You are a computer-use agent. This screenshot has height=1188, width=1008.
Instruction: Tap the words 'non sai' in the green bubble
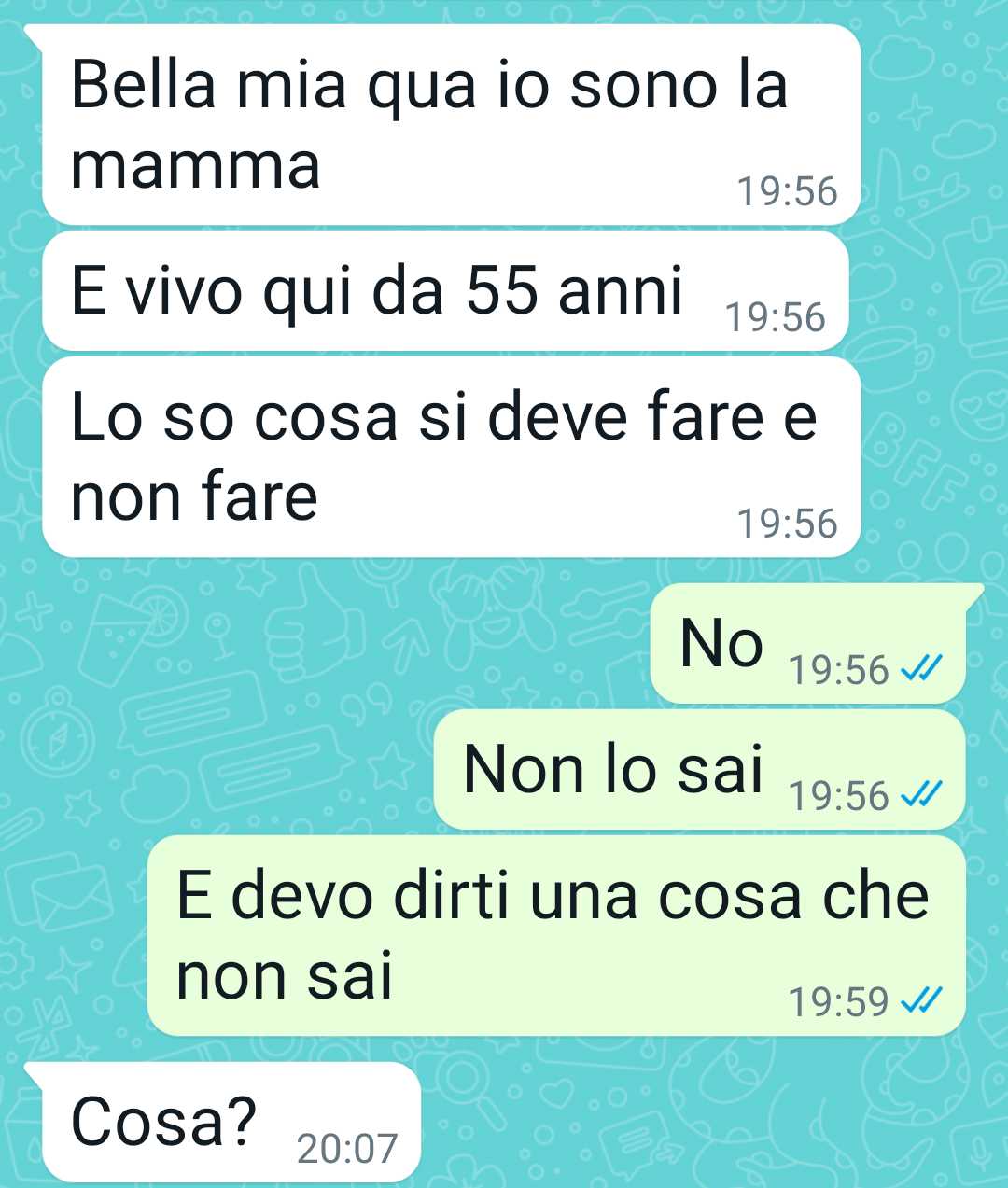click(284, 976)
